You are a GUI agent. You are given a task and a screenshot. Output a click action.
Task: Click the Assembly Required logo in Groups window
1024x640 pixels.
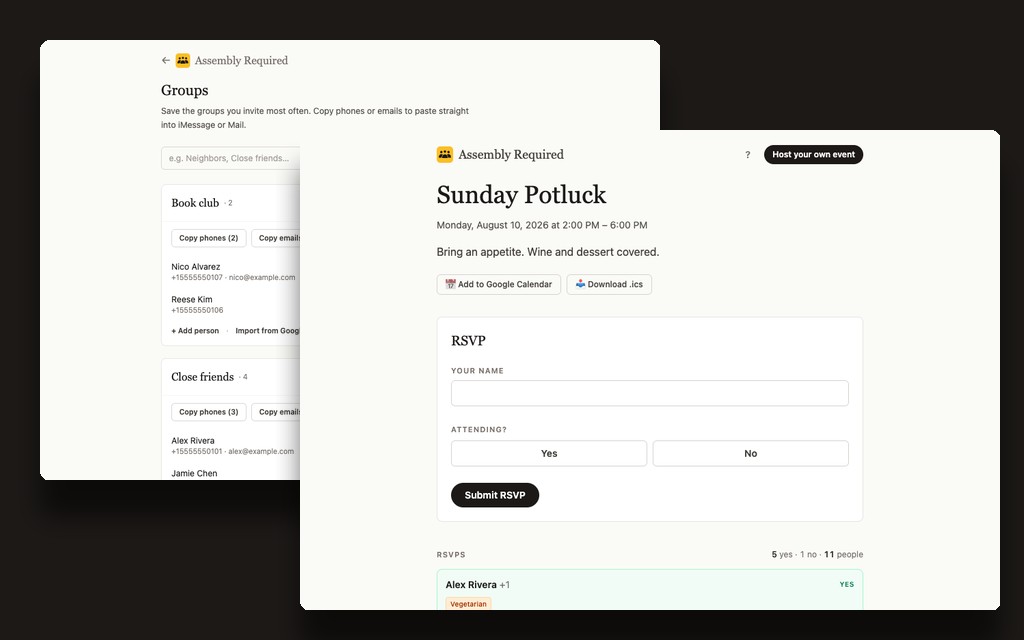coord(183,60)
